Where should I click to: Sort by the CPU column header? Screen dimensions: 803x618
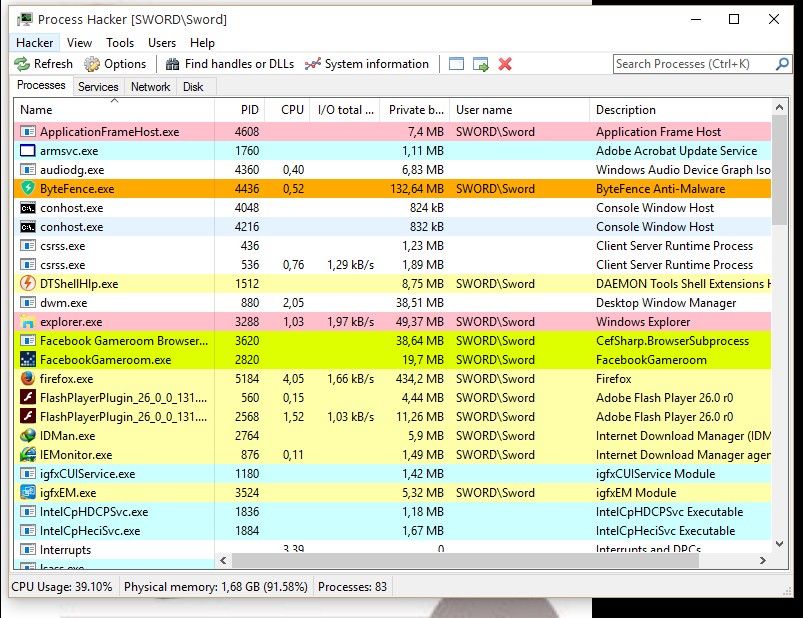click(287, 110)
